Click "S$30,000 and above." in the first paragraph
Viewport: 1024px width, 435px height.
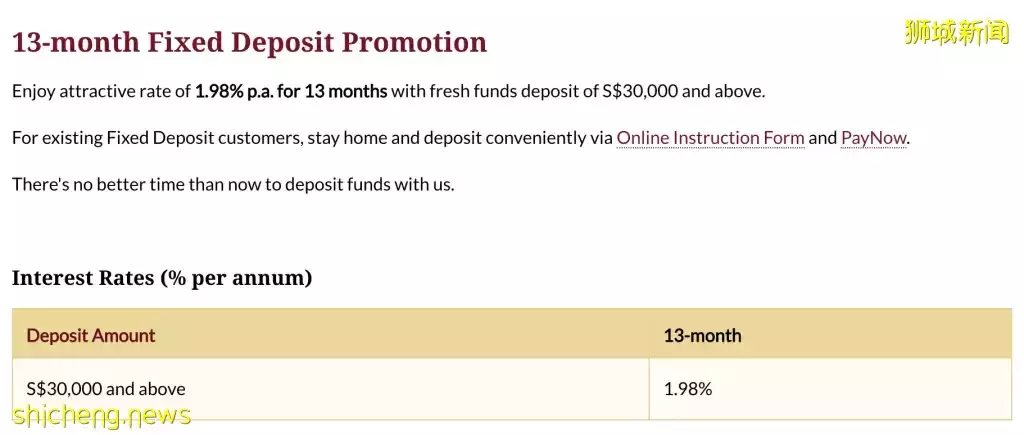(x=683, y=92)
